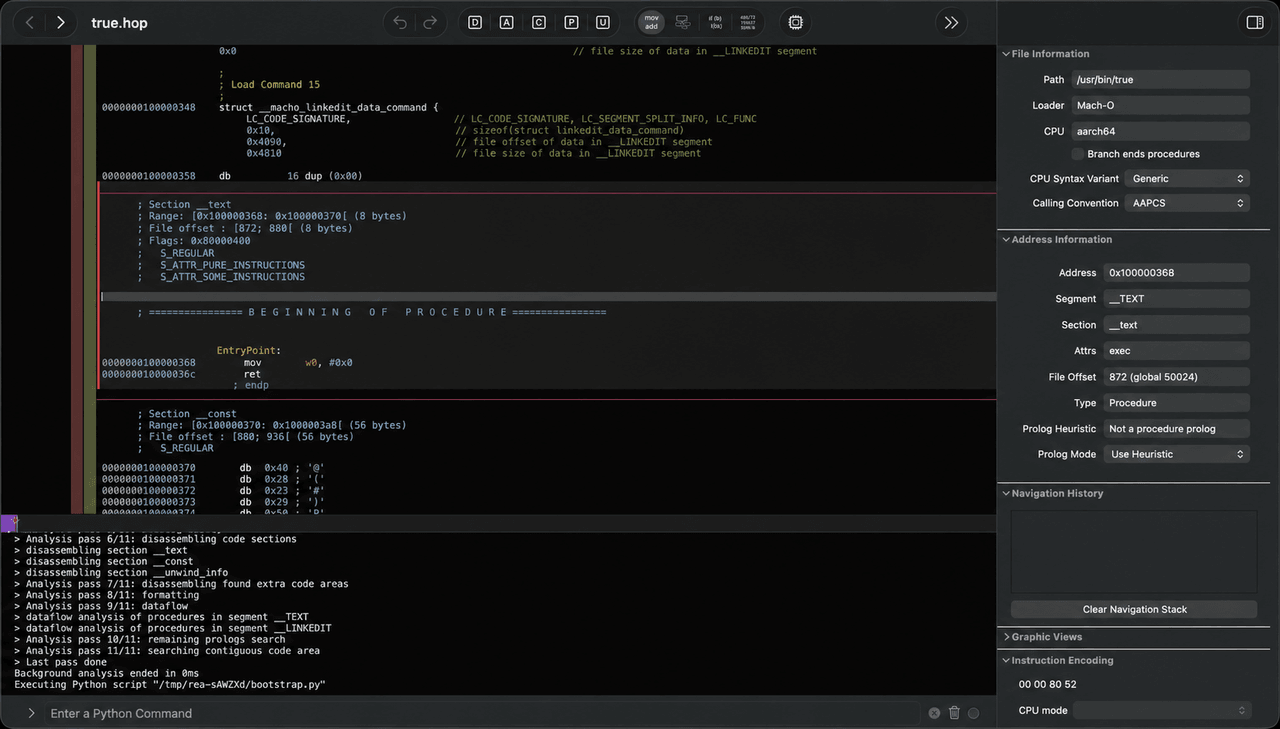Mark selection as Code with C button
This screenshot has width=1280, height=729.
(539, 22)
